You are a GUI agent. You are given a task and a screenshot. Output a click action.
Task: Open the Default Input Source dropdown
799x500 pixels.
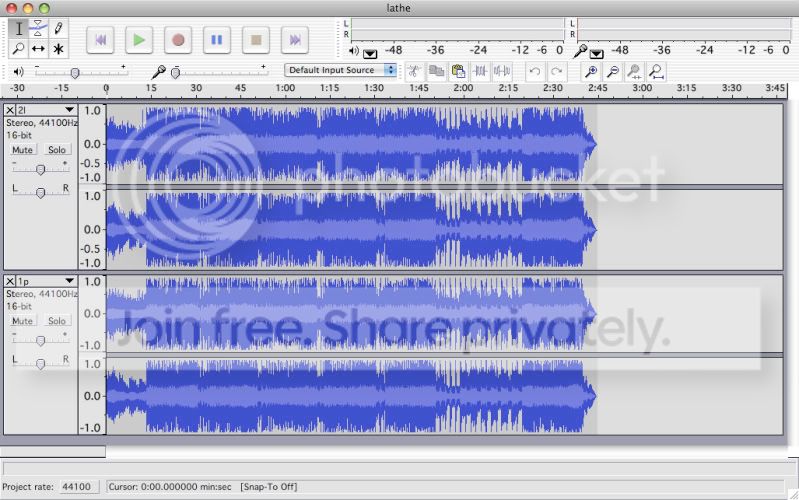pyautogui.click(x=340, y=70)
